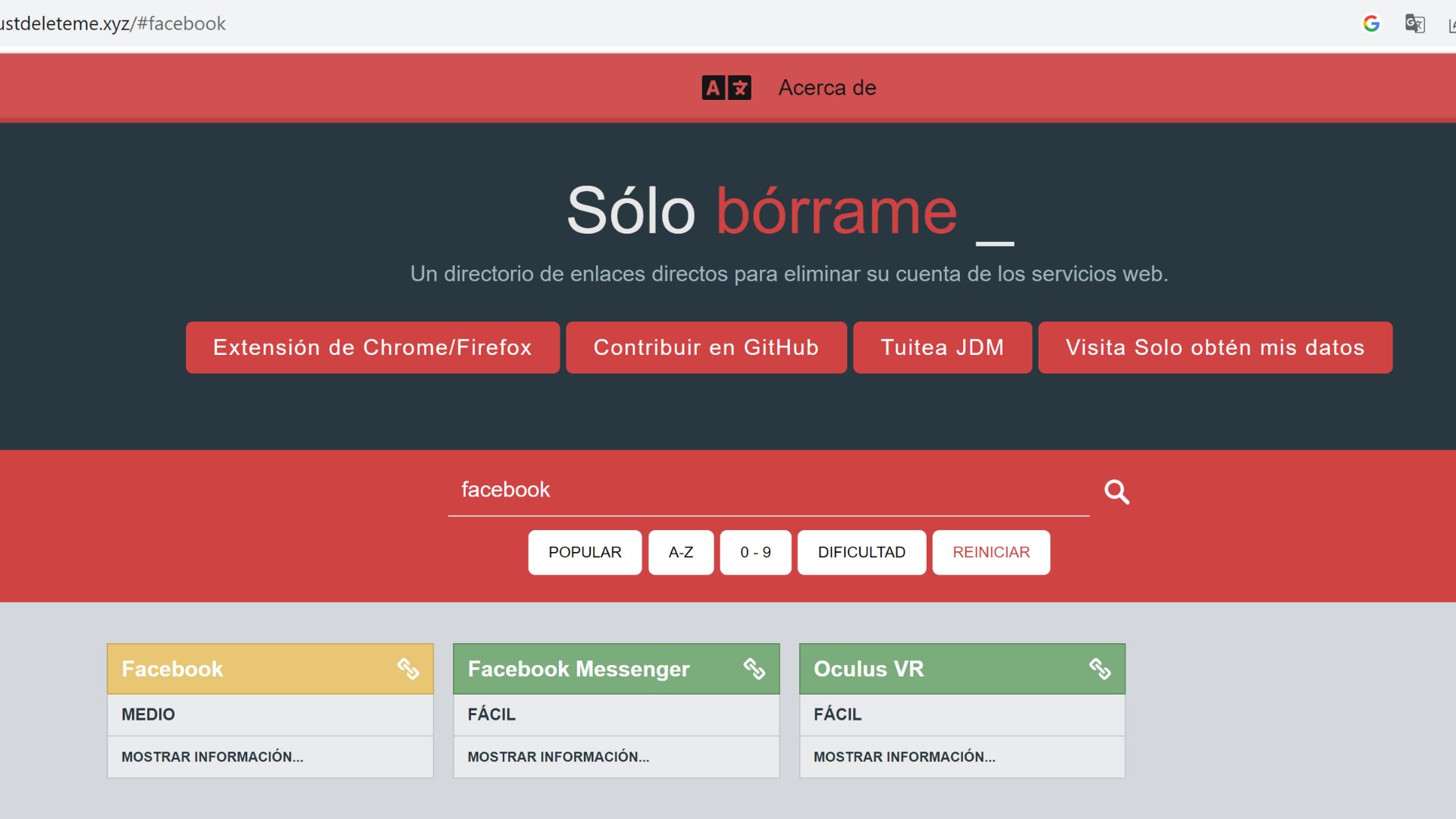Click the search field containing facebook

click(x=767, y=490)
